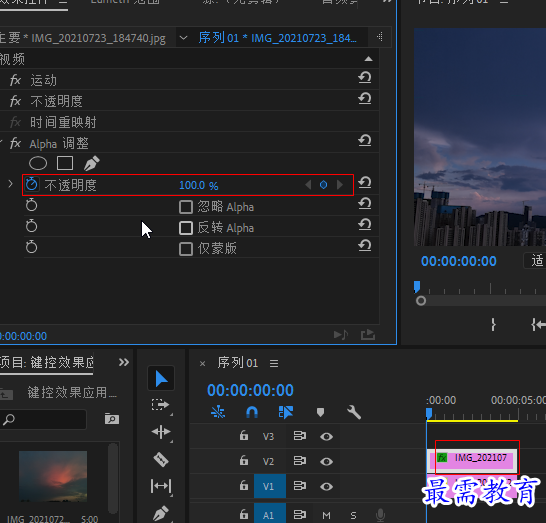The width and height of the screenshot is (546, 523).
Task: Toggle the fx switch for Alpha 调整
Action: (x=15, y=143)
